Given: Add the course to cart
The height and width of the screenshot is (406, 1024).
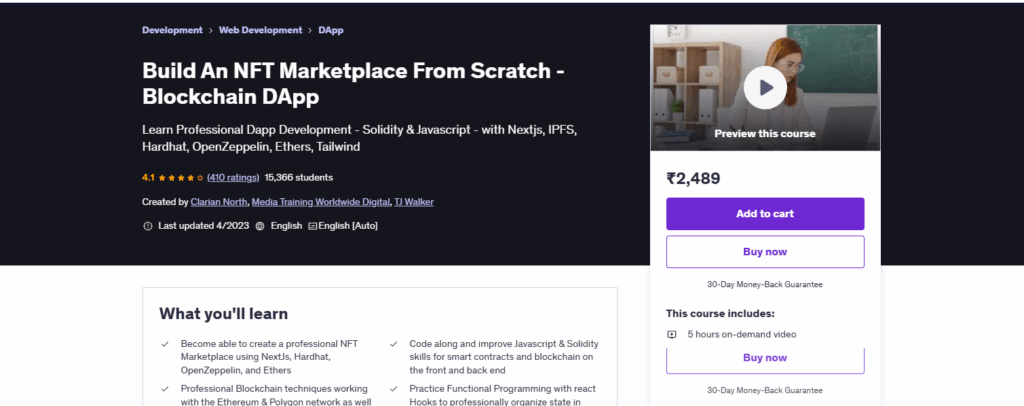Looking at the screenshot, I should 765,214.
